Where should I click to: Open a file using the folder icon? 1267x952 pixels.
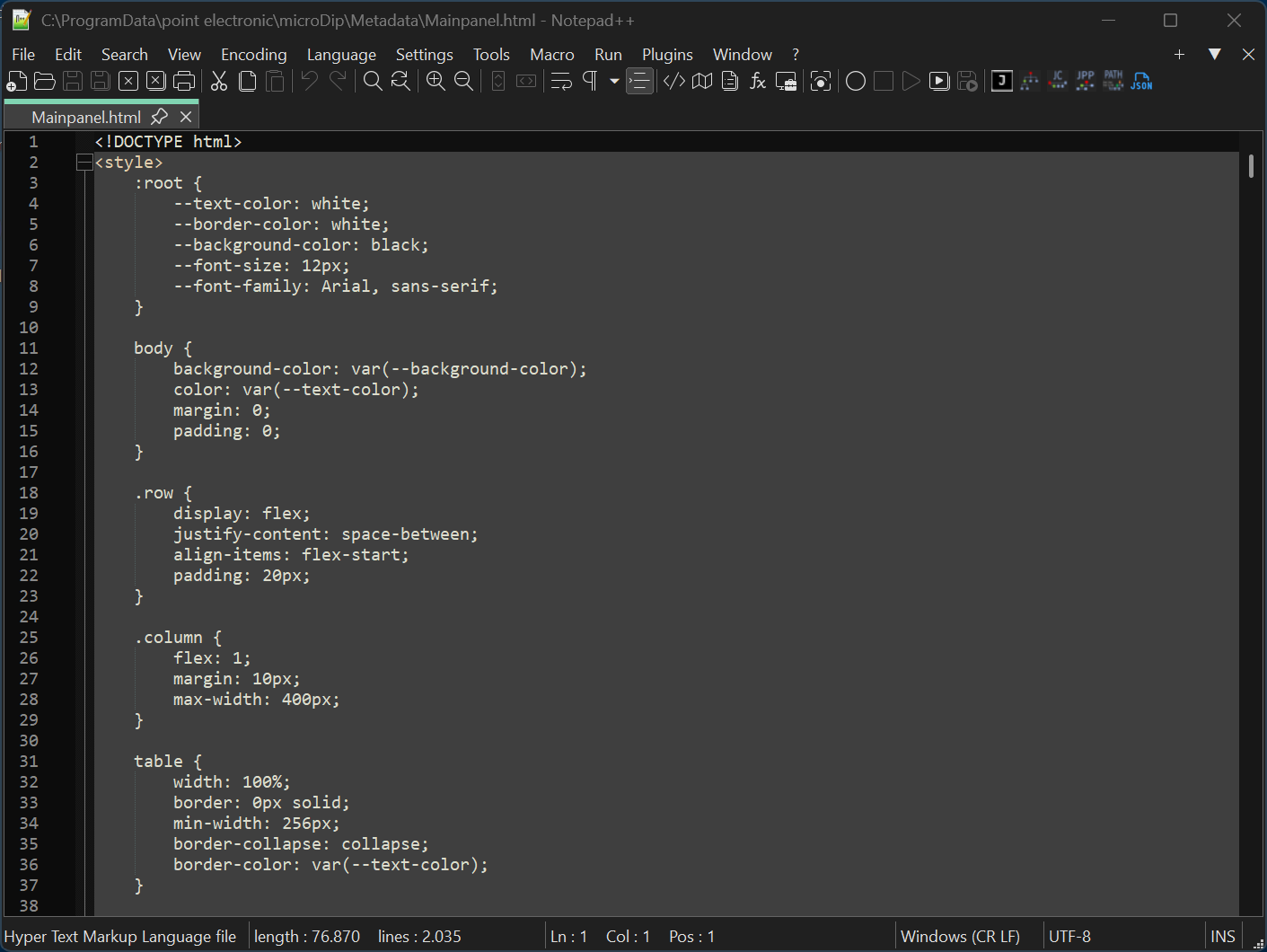(x=45, y=82)
